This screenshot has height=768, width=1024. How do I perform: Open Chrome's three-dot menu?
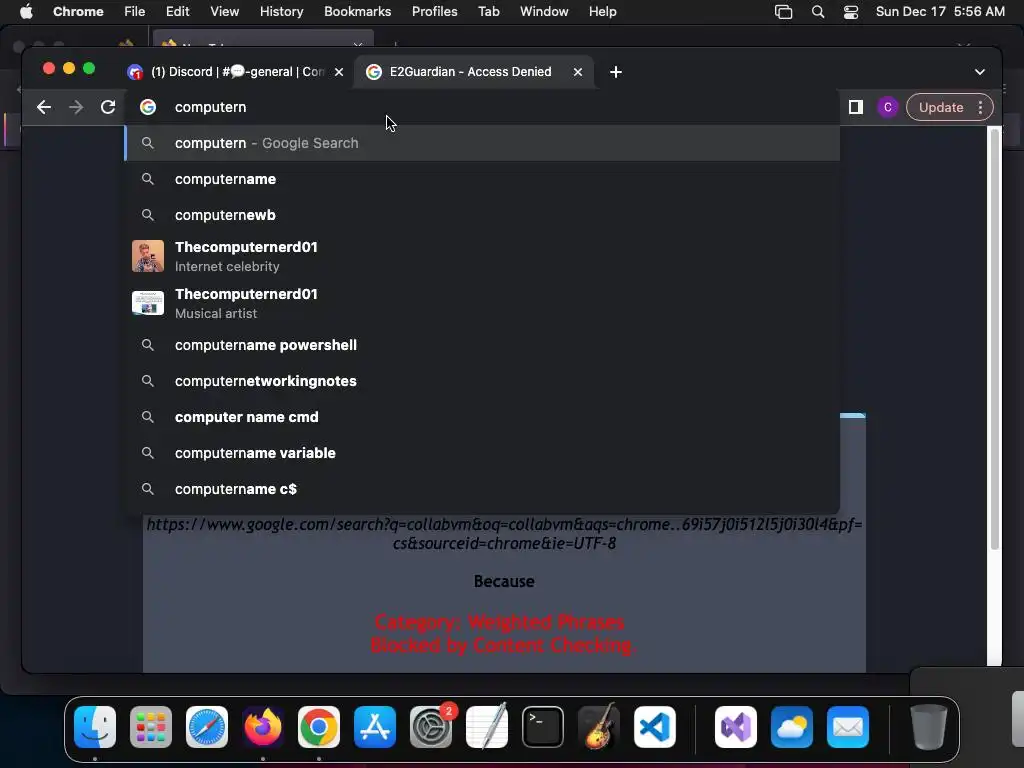point(980,107)
